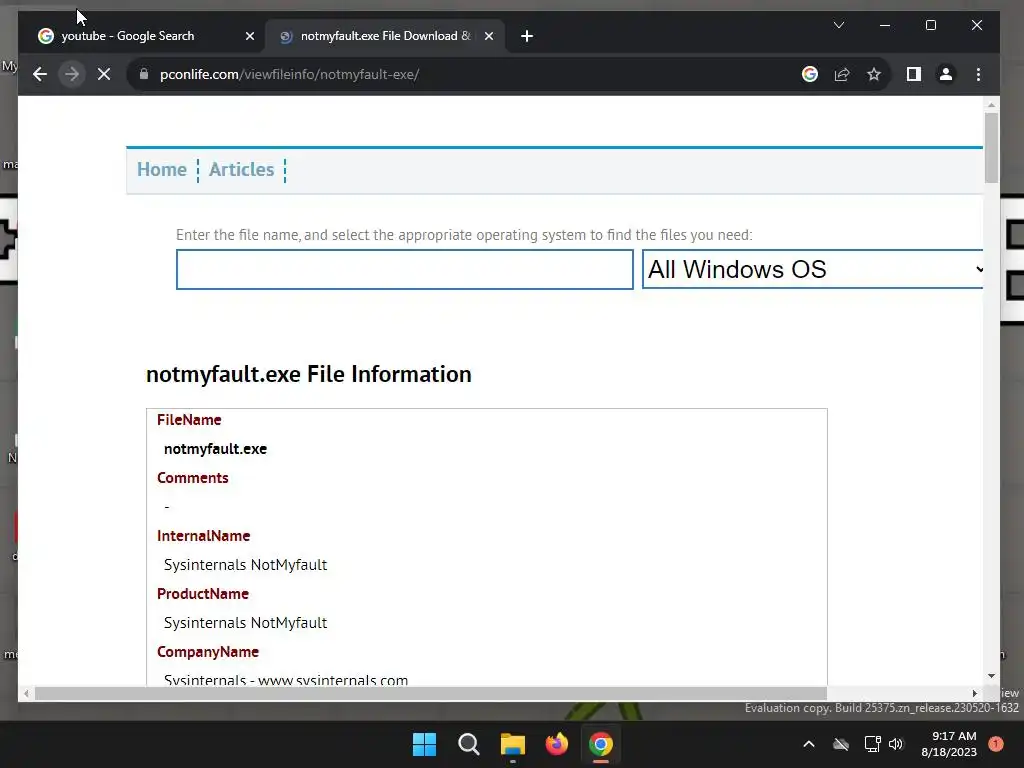
Task: Click 'ProductName' label
Action: point(202,594)
